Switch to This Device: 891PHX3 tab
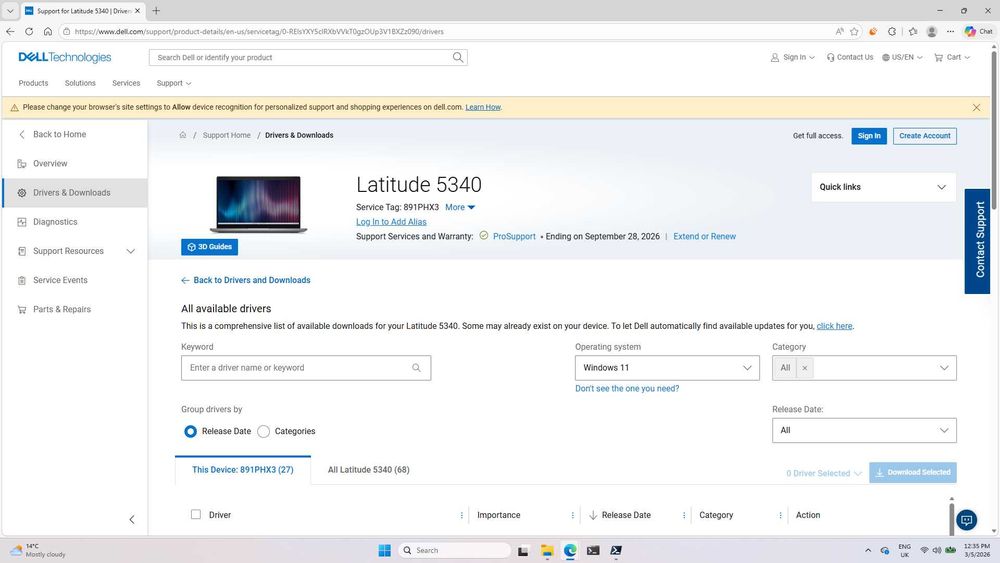 (x=242, y=470)
